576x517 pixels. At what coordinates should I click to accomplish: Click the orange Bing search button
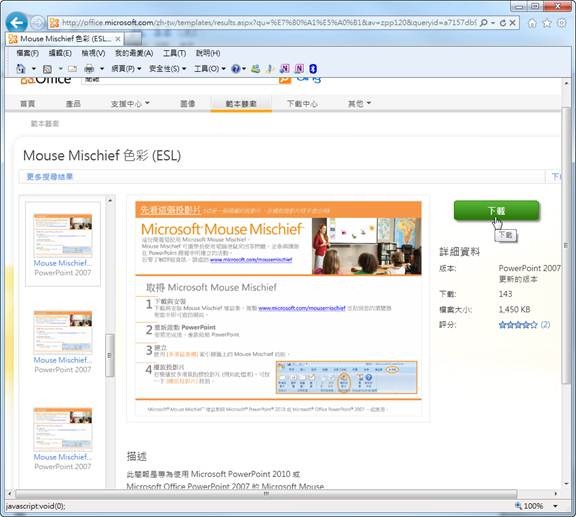coord(285,80)
